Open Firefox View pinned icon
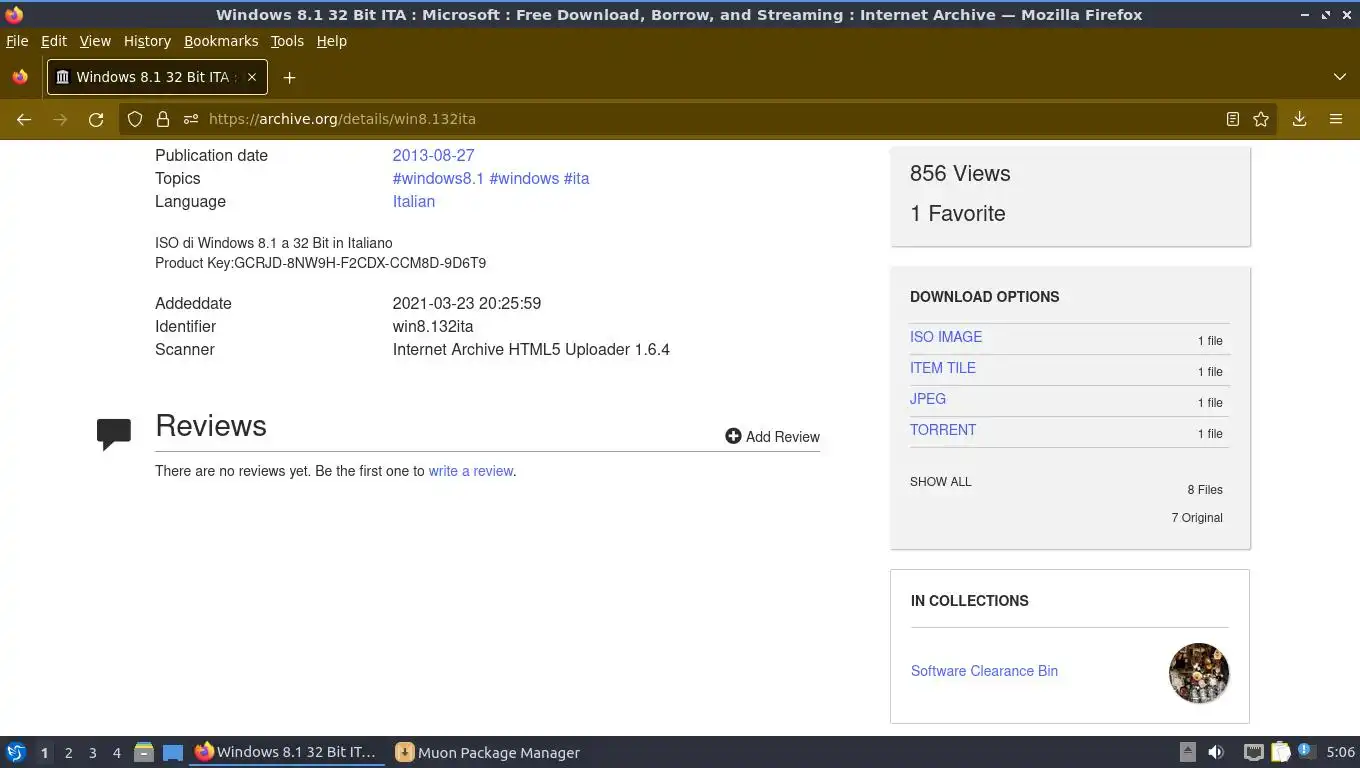 tap(20, 77)
